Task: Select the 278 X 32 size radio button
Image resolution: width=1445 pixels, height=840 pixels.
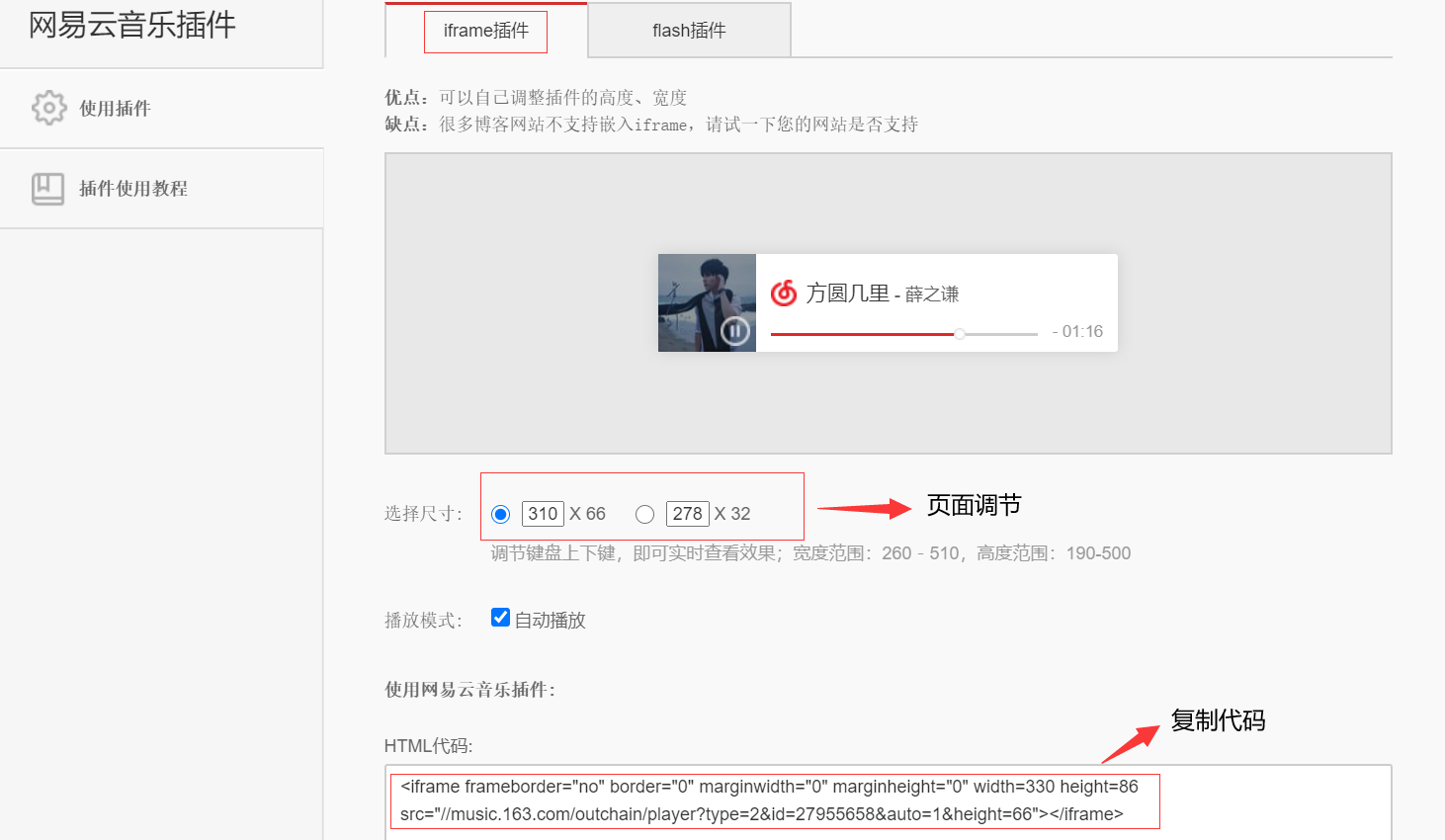Action: pyautogui.click(x=645, y=514)
